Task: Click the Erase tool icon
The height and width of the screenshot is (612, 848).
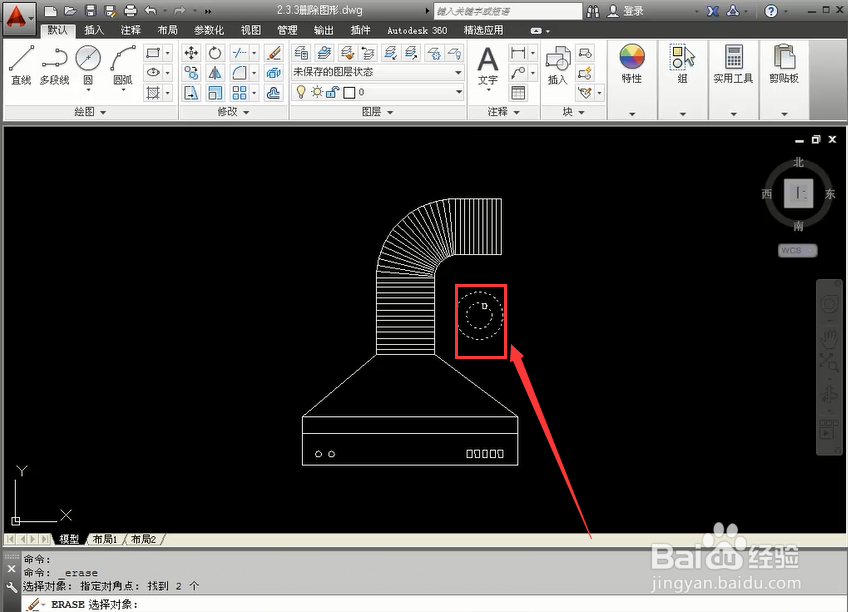Action: [x=274, y=53]
